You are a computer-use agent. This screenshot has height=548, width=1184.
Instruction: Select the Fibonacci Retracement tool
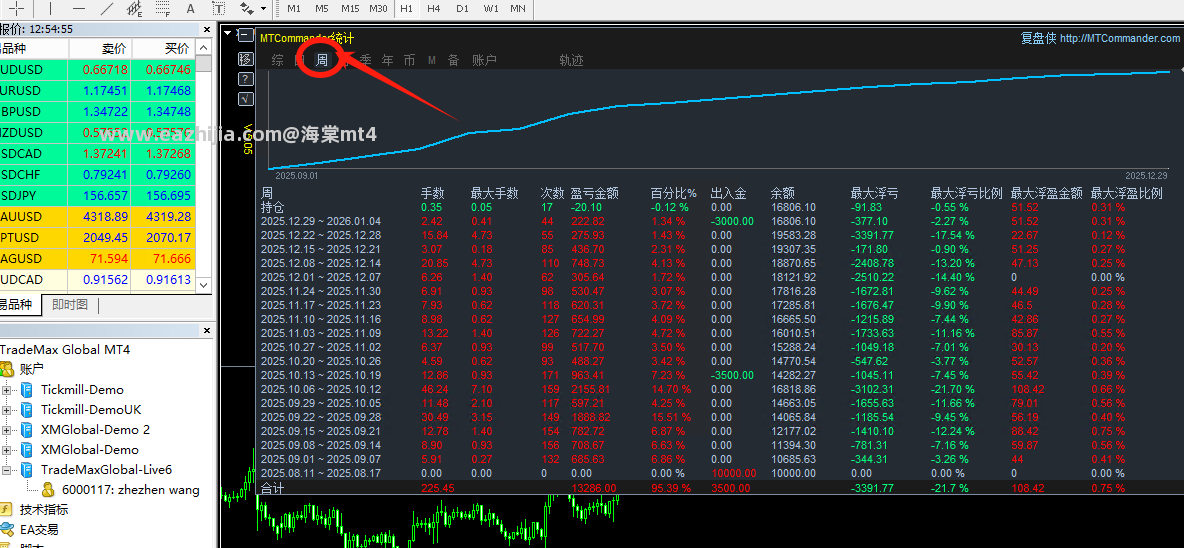point(162,9)
